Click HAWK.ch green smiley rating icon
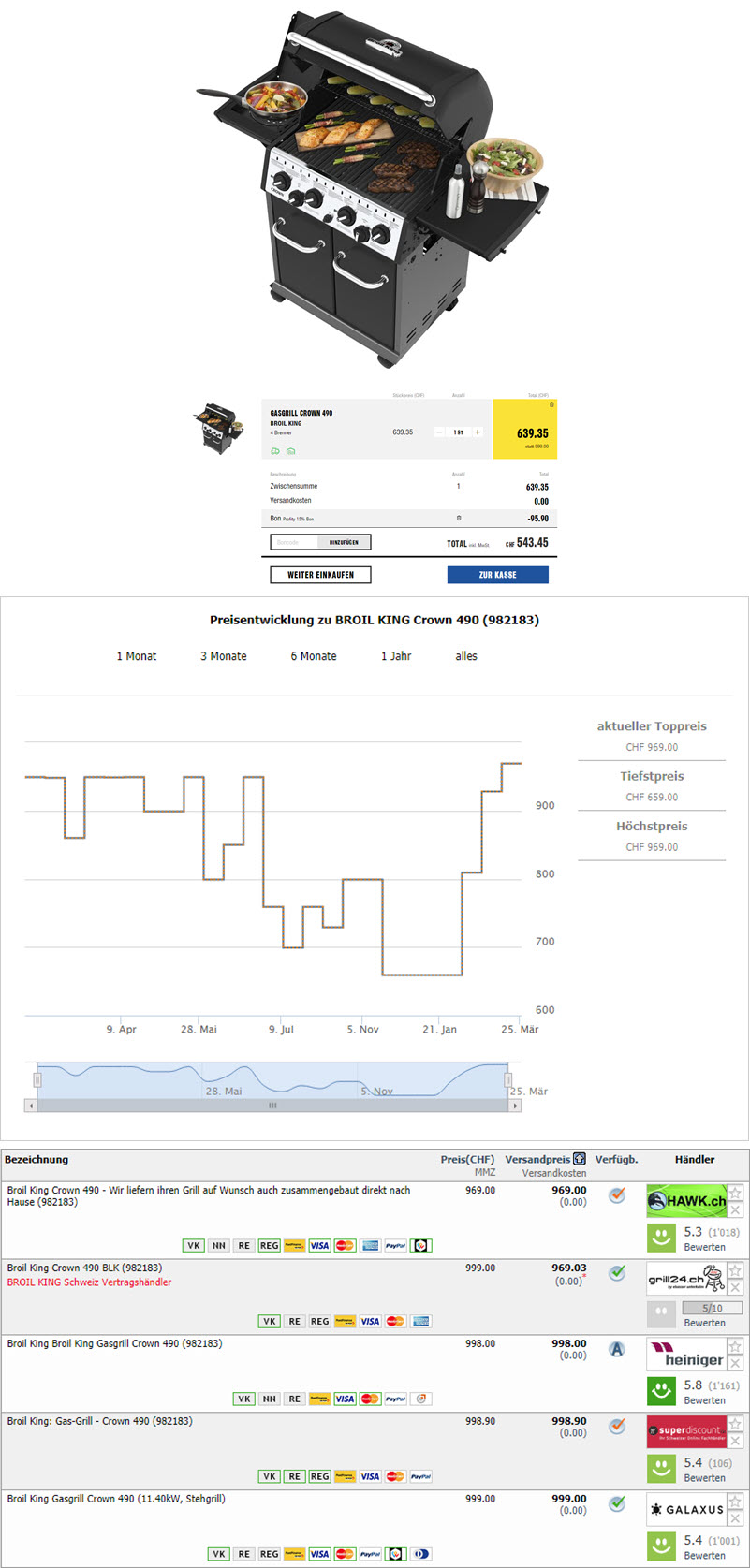The width and height of the screenshot is (750, 1568). (x=661, y=1238)
